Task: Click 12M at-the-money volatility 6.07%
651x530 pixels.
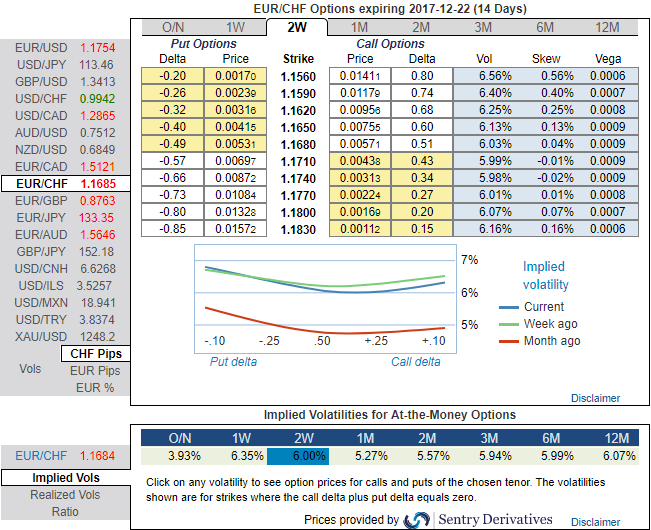Action: 619,456
